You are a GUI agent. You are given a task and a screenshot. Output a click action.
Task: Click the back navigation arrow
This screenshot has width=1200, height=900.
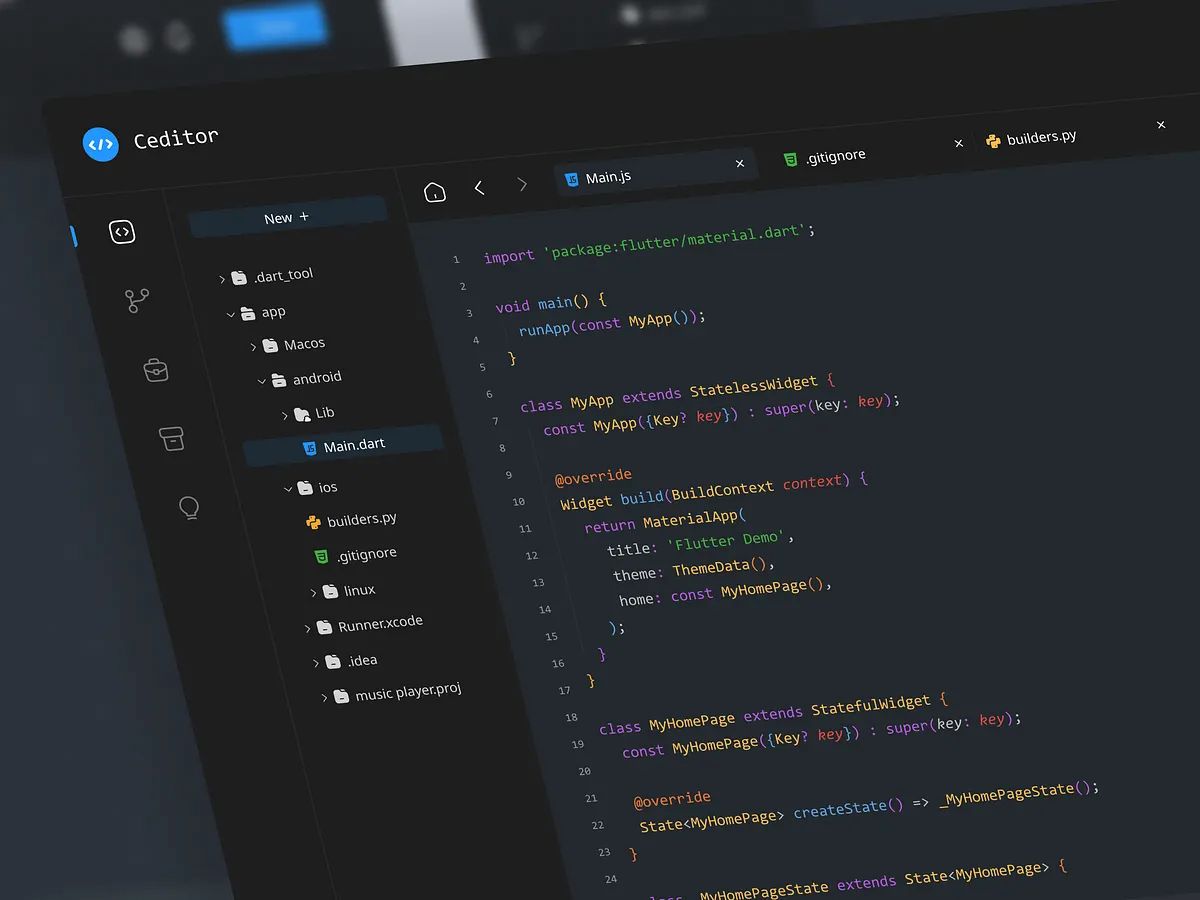tap(479, 187)
